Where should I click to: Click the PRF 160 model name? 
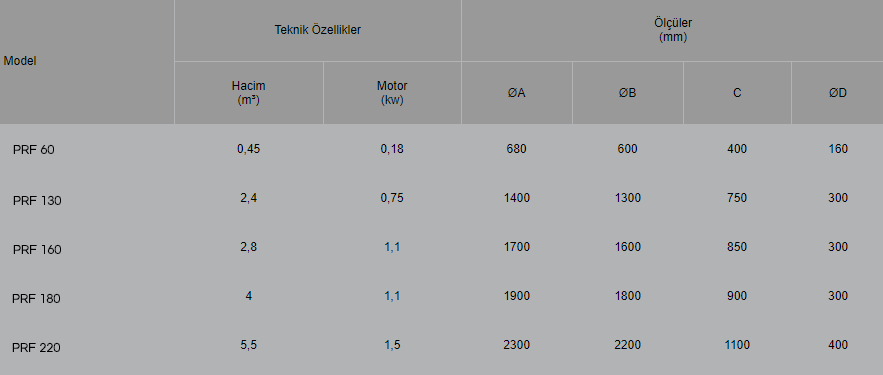click(x=37, y=249)
